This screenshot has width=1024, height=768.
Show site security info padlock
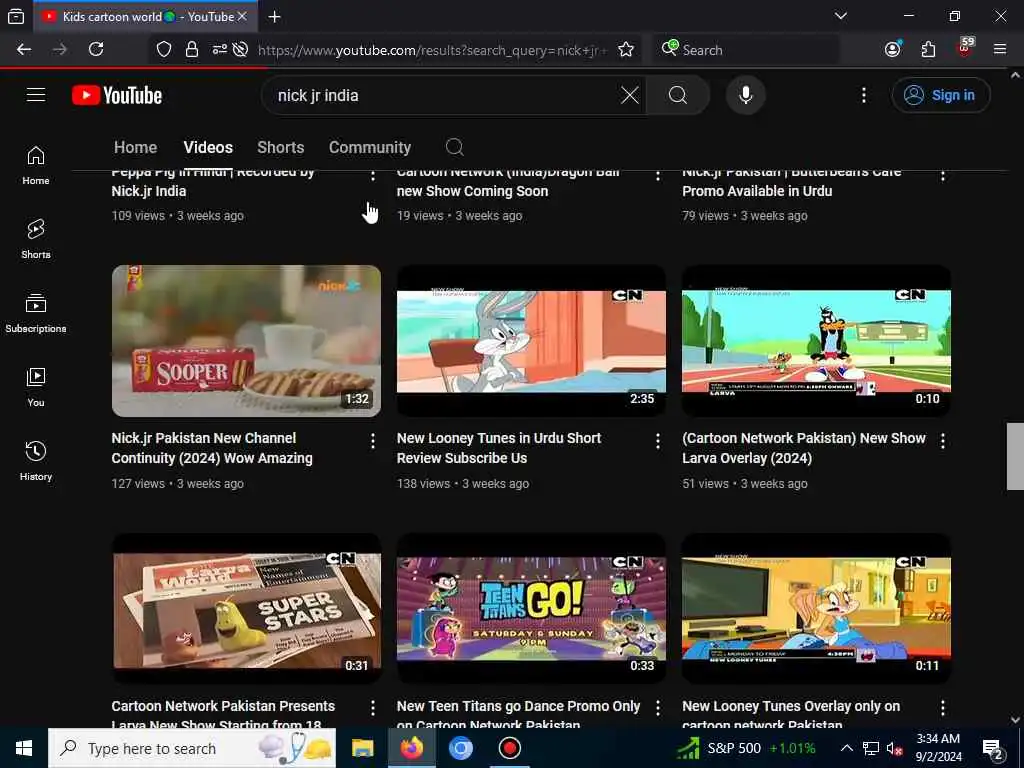point(191,50)
